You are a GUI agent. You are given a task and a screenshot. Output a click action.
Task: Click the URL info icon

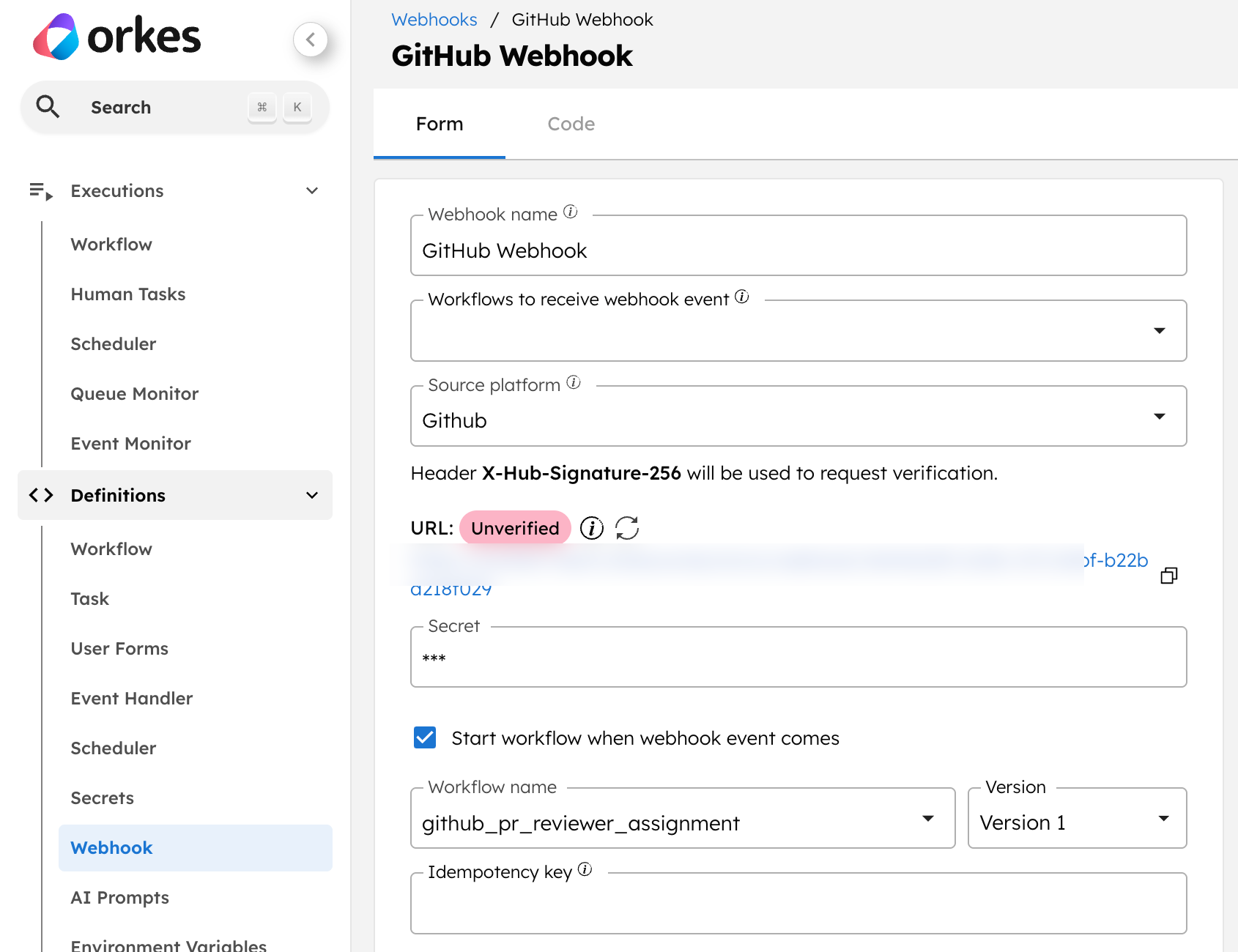[x=592, y=528]
